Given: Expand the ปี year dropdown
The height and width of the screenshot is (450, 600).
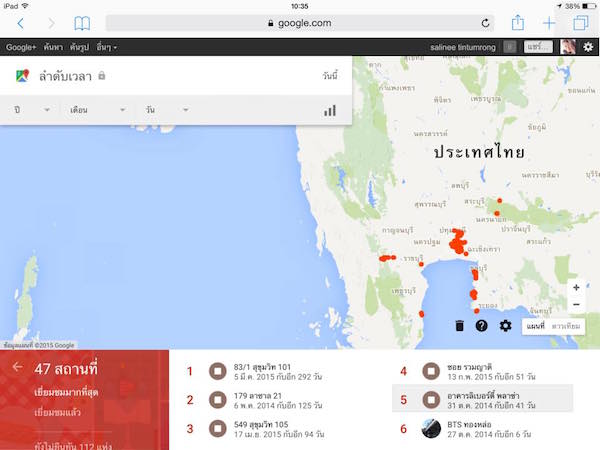Looking at the screenshot, I should [x=32, y=109].
